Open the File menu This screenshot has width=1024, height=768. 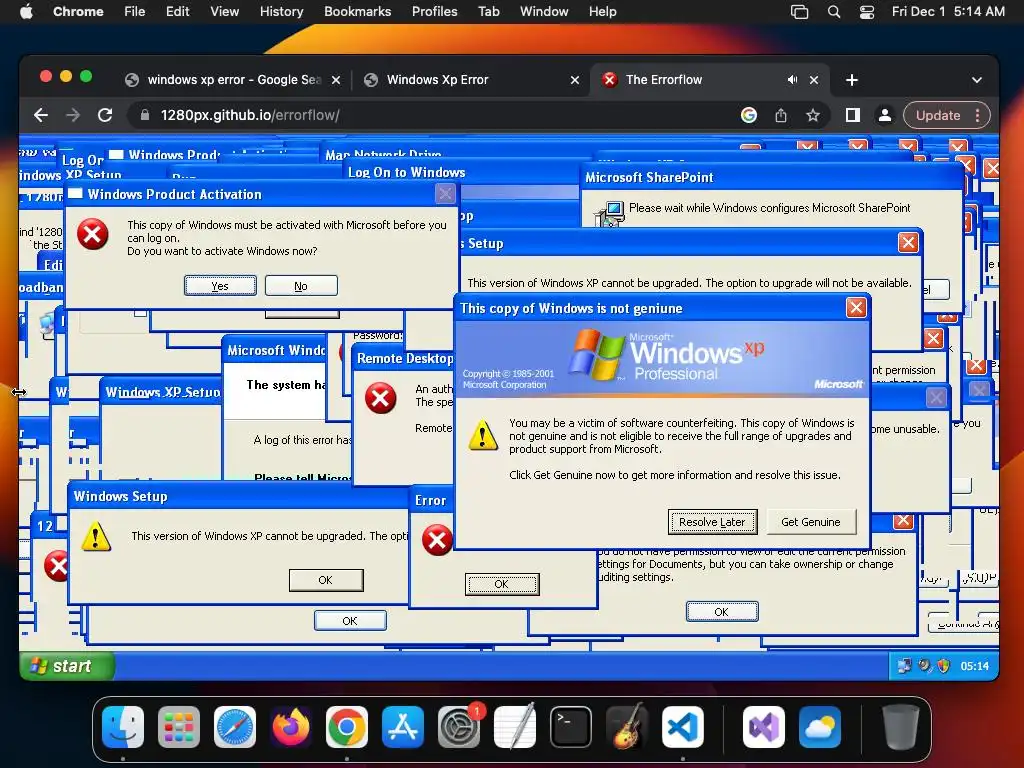[135, 11]
